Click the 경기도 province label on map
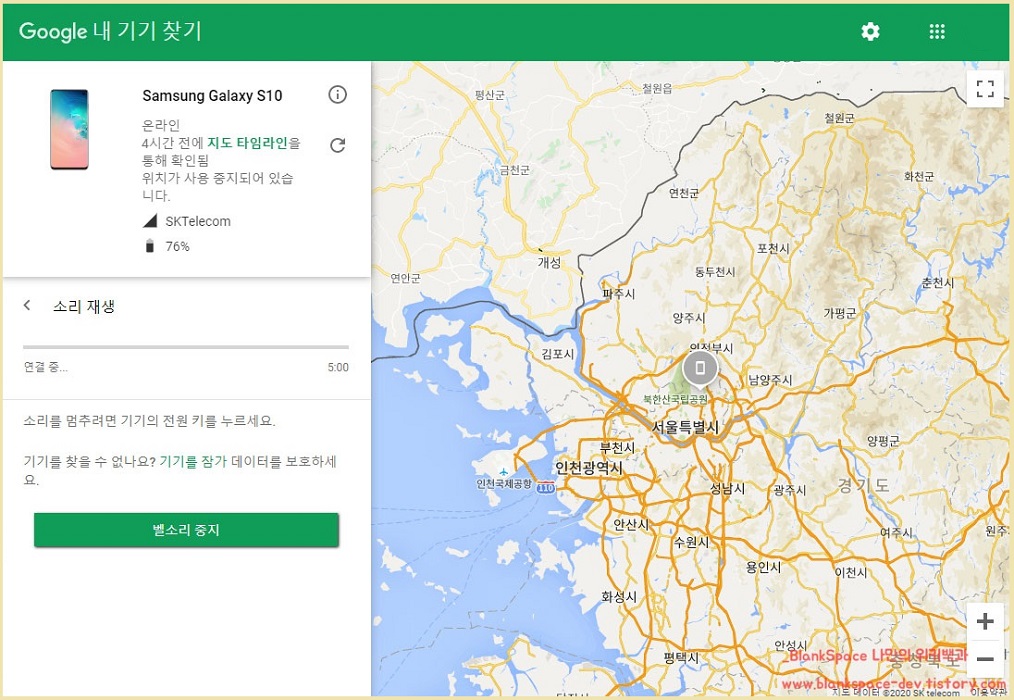The image size is (1014, 700). point(863,485)
